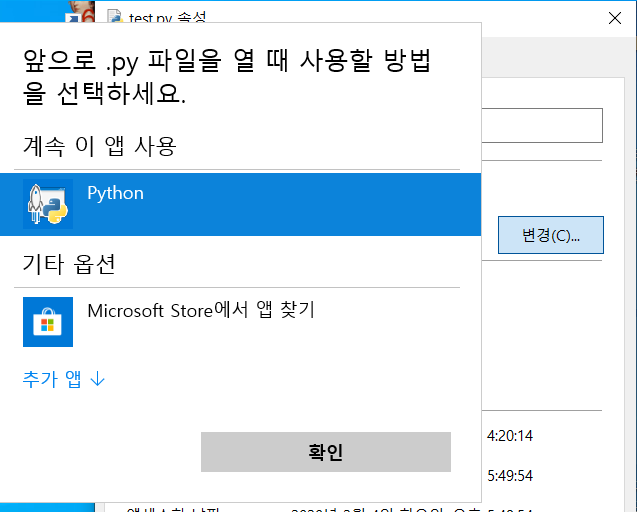Click the test.py file icon in title bar
The image size is (637, 512).
pyautogui.click(x=115, y=16)
